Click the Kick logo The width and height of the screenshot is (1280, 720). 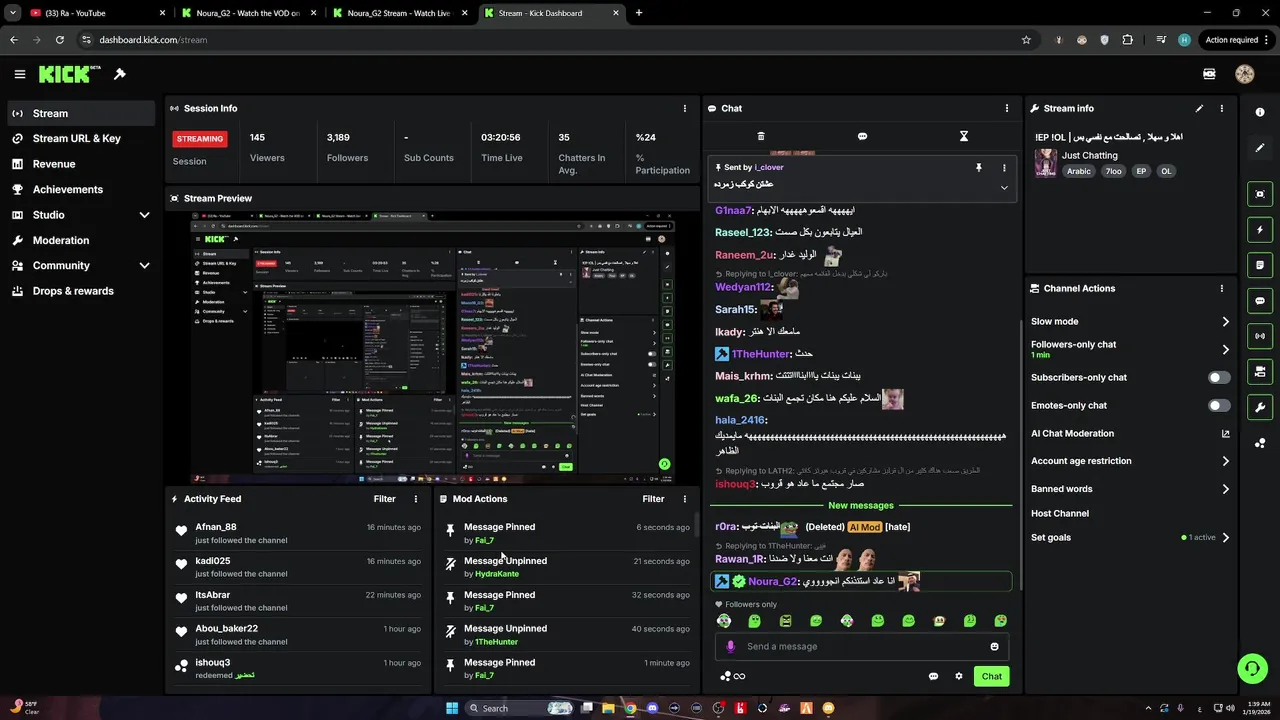[x=69, y=74]
